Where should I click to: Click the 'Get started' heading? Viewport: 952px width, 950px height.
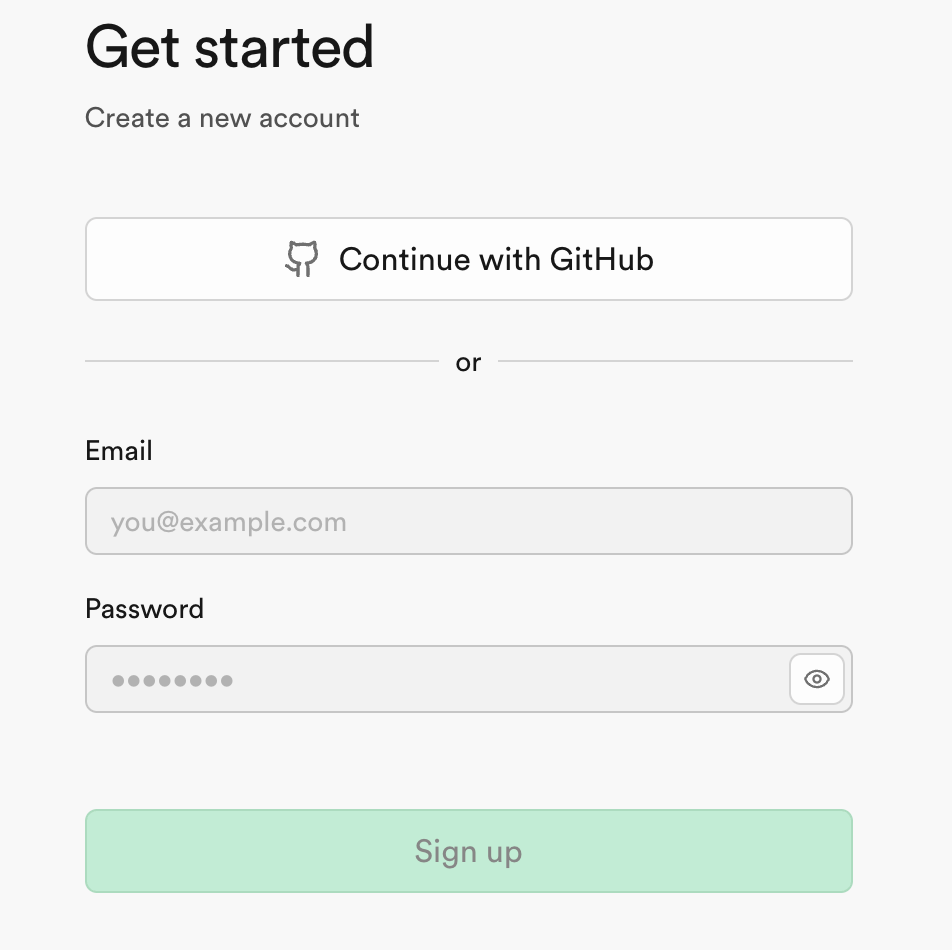click(x=229, y=48)
